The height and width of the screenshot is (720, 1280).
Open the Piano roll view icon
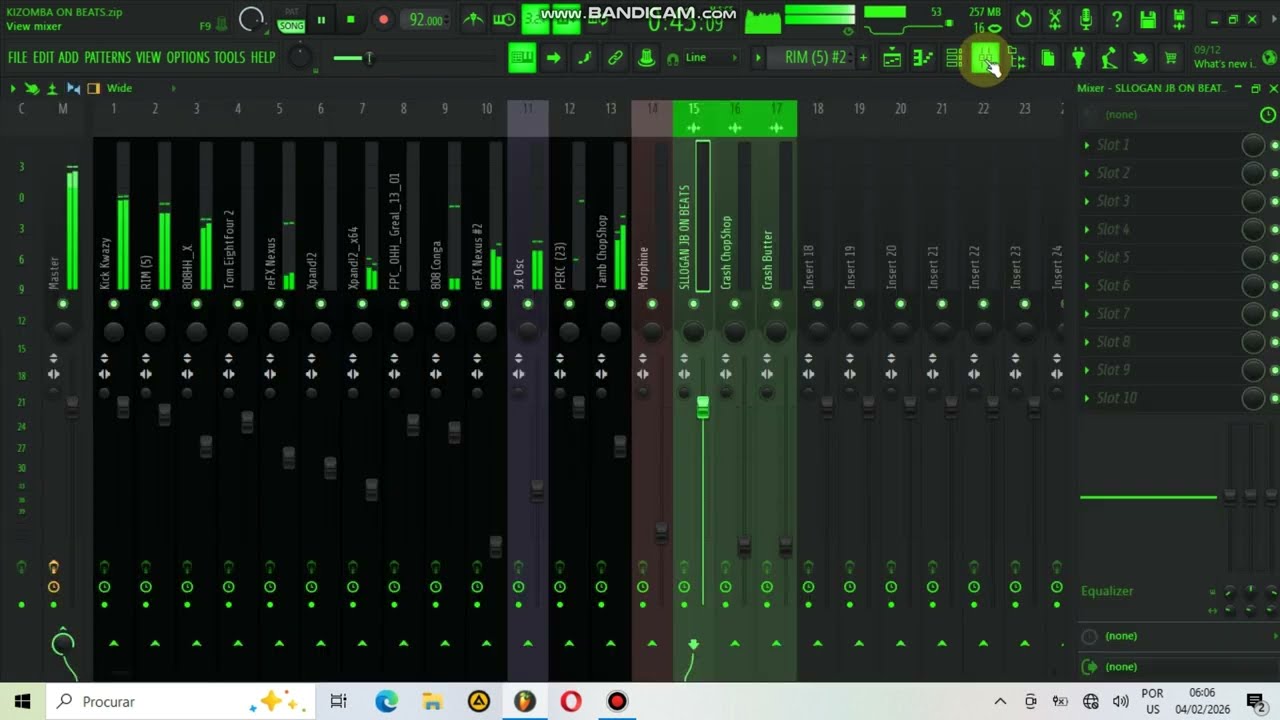point(923,59)
